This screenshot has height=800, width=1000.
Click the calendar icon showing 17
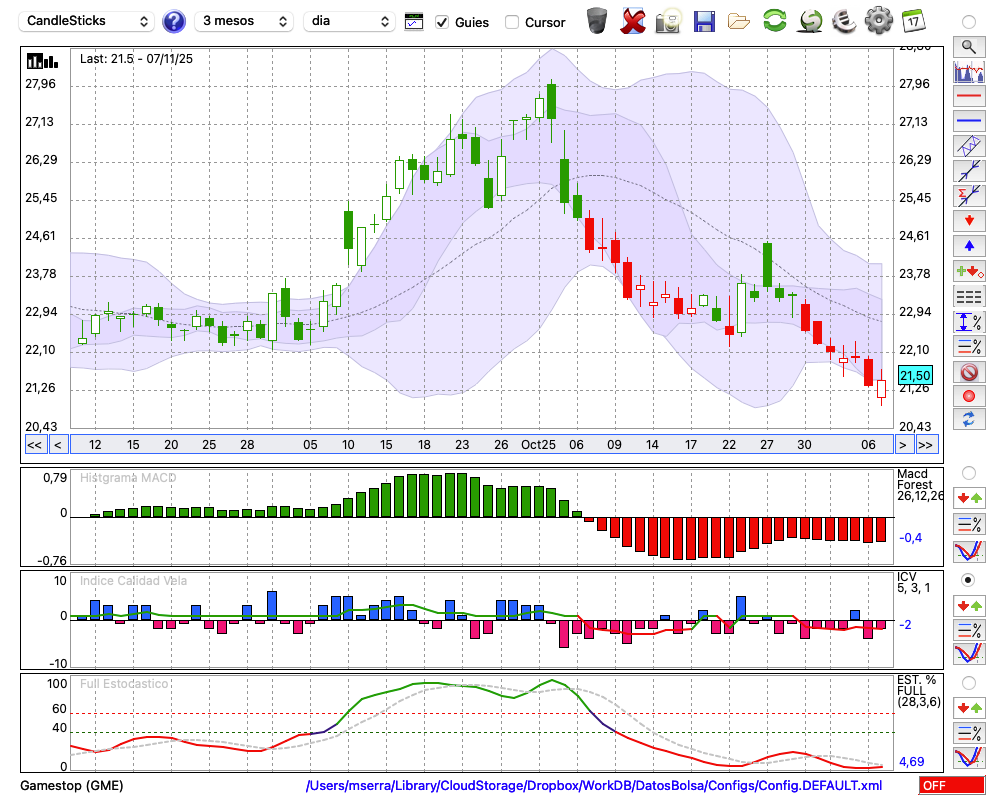[913, 20]
